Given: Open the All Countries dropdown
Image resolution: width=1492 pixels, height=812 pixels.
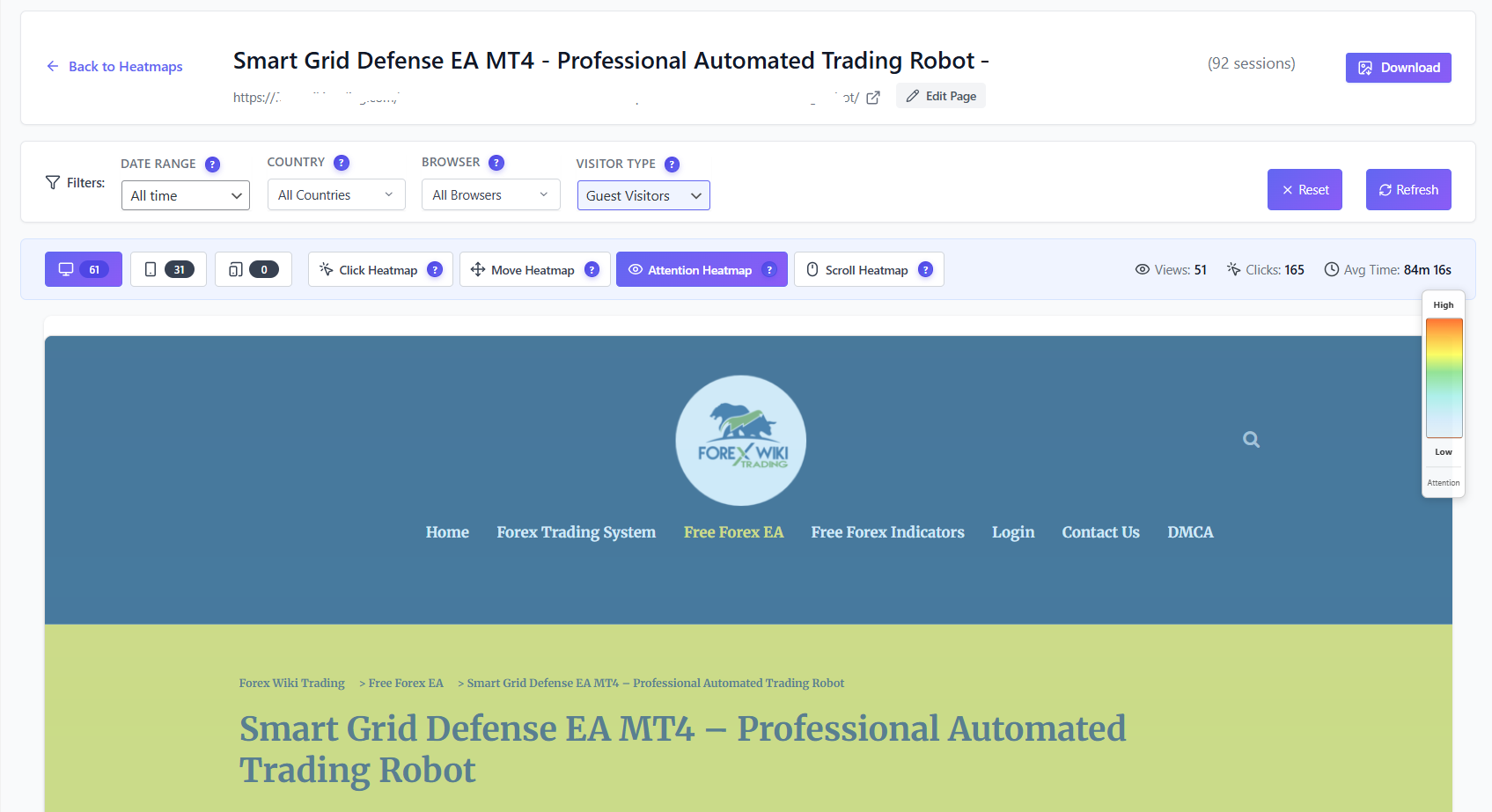Looking at the screenshot, I should pyautogui.click(x=336, y=194).
